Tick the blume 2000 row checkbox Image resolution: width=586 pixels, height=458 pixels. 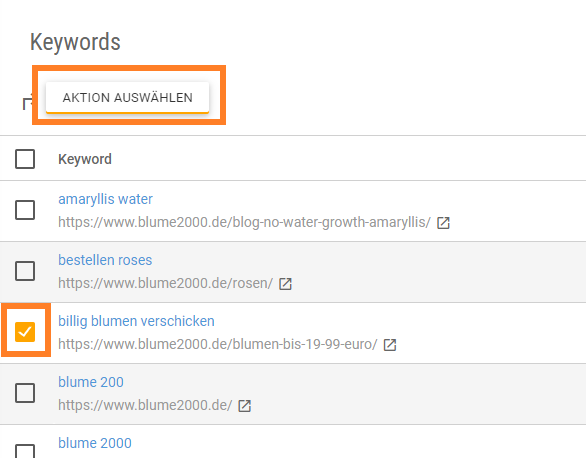click(25, 451)
